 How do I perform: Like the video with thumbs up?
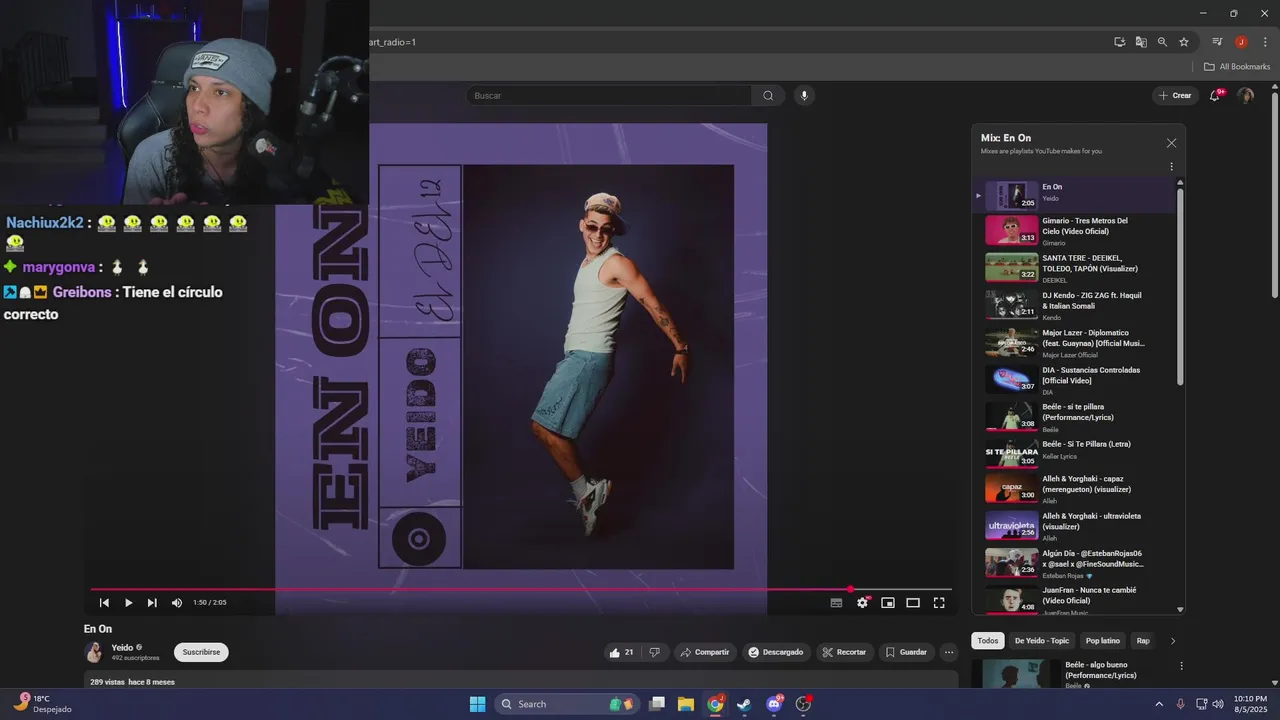[x=621, y=652]
